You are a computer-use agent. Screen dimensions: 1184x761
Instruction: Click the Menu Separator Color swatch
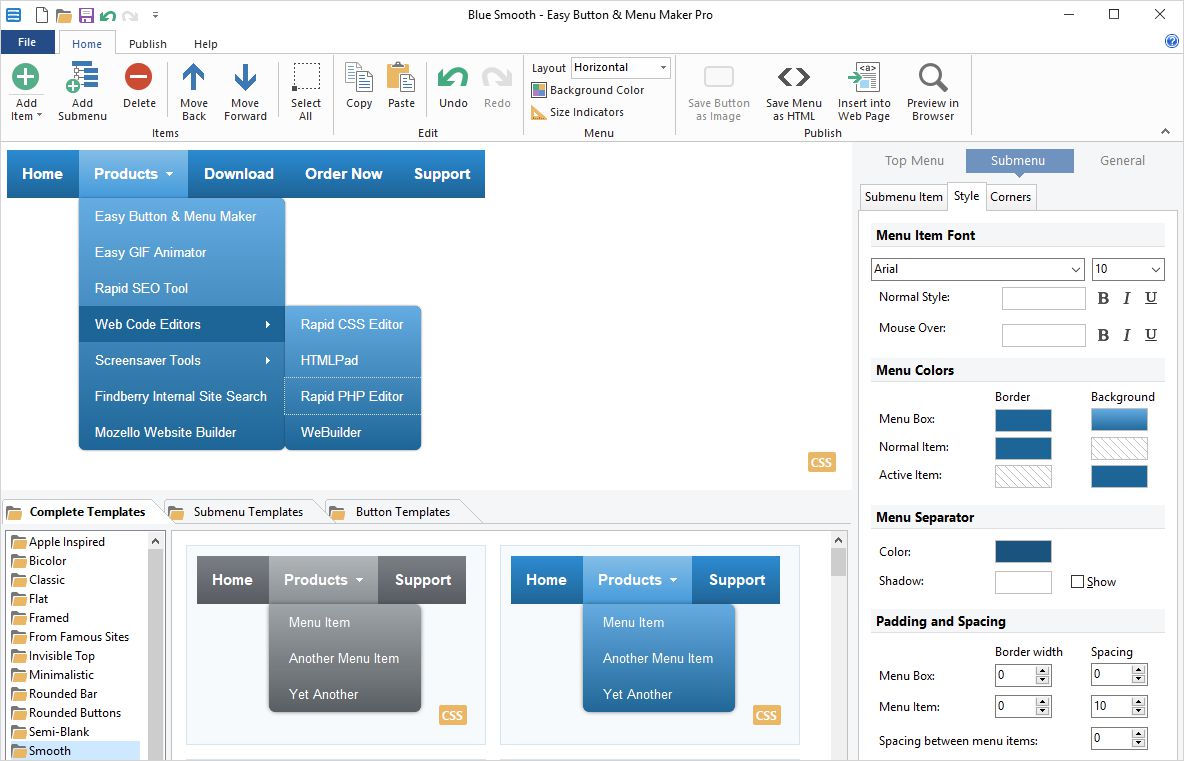pyautogui.click(x=1023, y=552)
